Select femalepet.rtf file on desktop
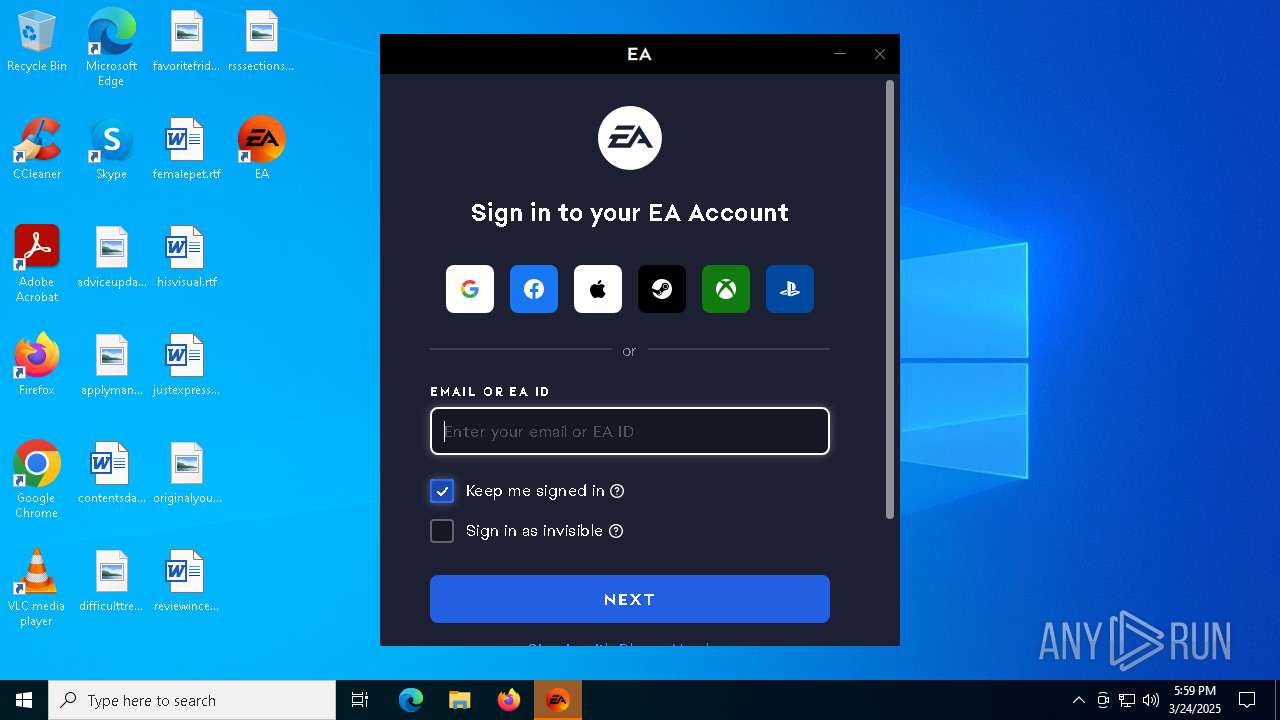This screenshot has height=720, width=1280. click(186, 150)
